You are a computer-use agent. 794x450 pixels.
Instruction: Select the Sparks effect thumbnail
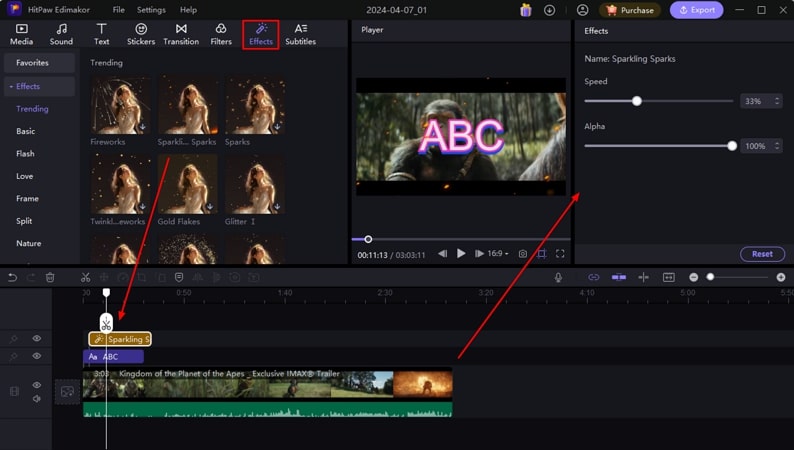[255, 105]
